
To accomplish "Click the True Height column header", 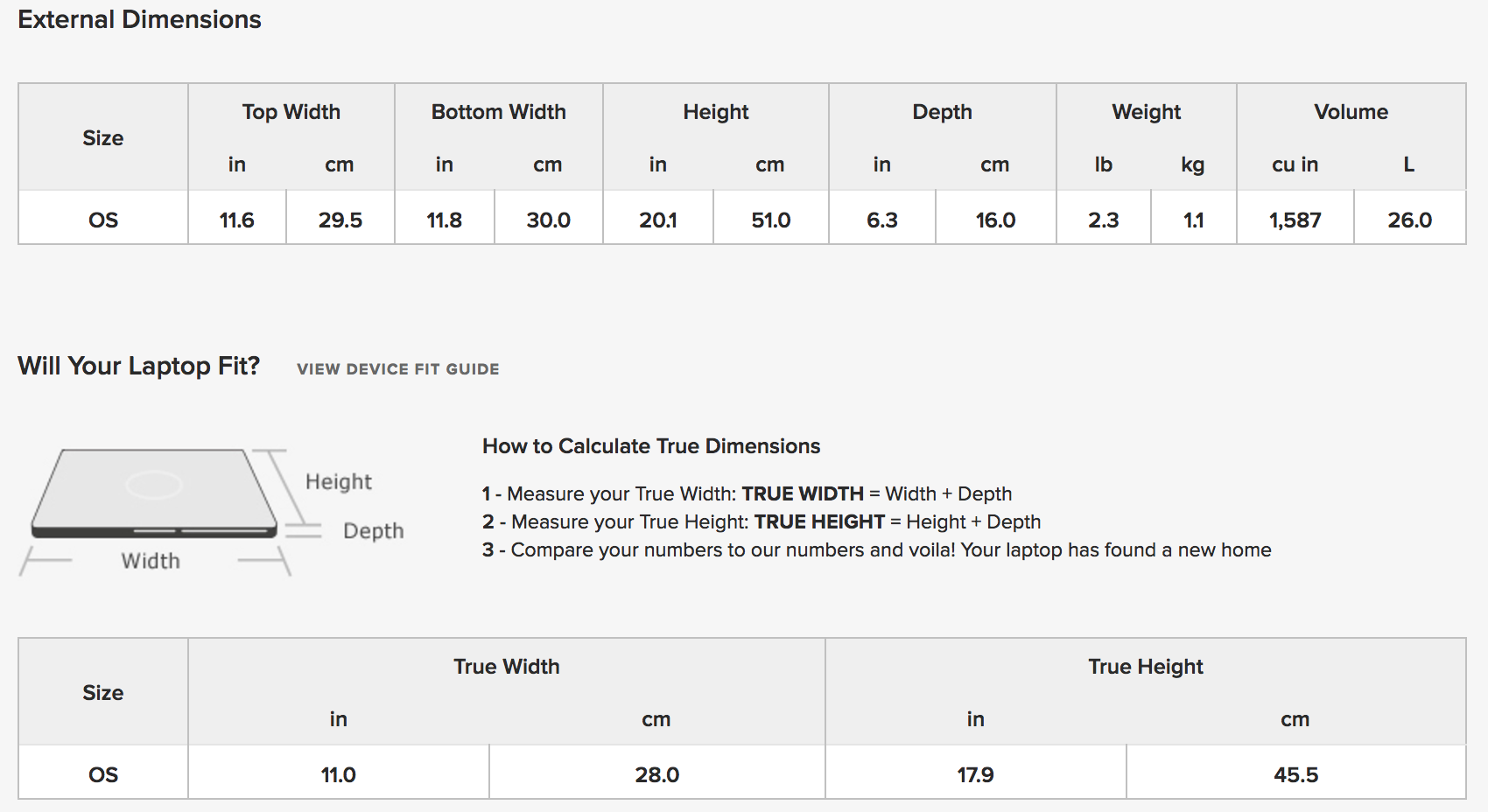I will (1146, 667).
